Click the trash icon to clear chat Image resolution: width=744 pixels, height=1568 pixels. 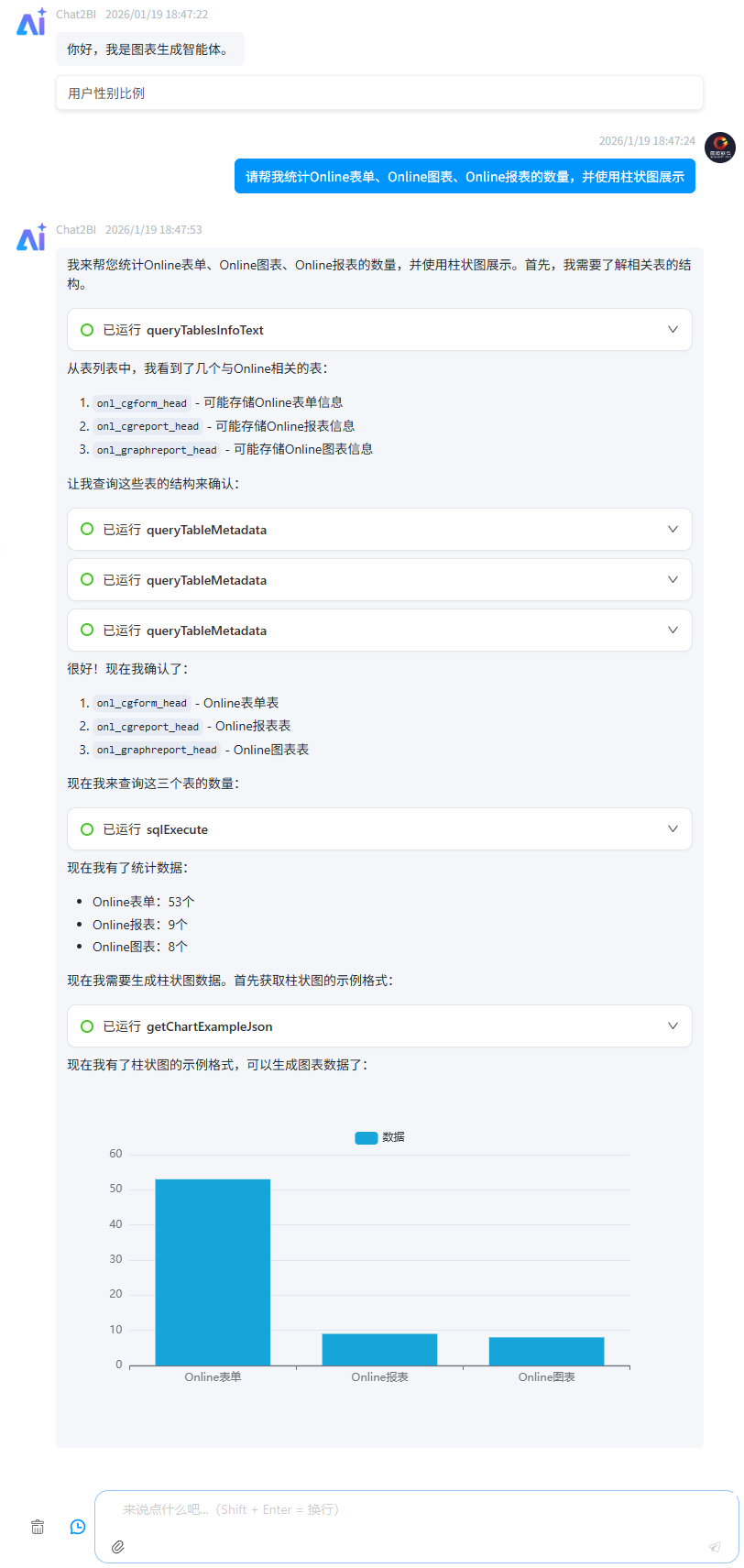pyautogui.click(x=38, y=1526)
